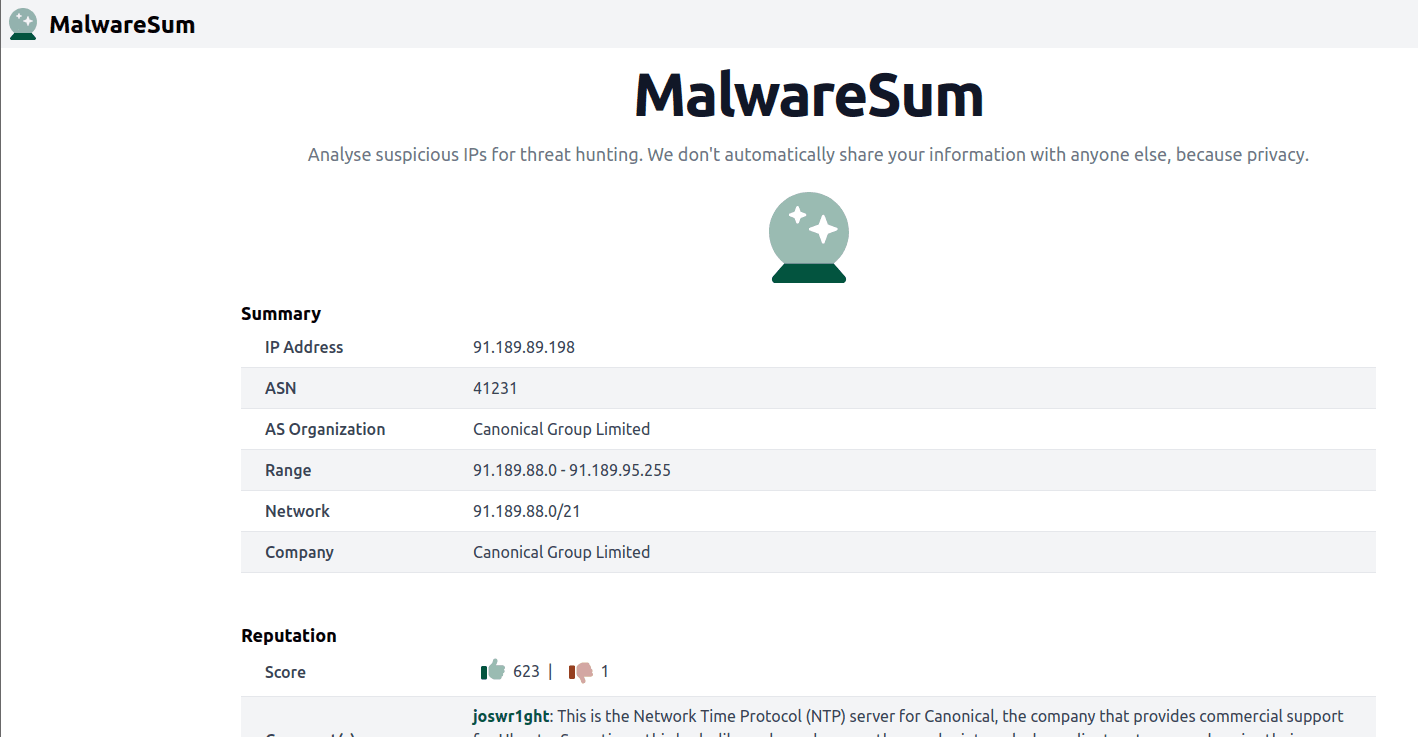Select the big MalwareSum page title
1418x737 pixels.
tap(809, 95)
